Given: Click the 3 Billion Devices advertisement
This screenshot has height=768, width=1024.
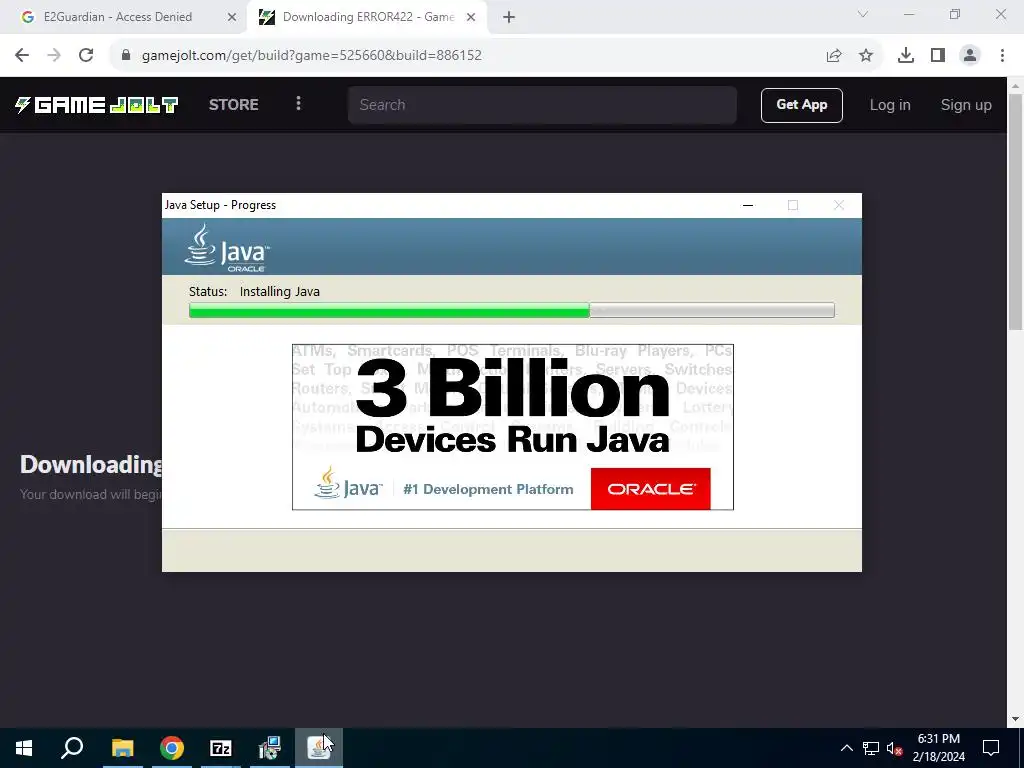Looking at the screenshot, I should 513,426.
